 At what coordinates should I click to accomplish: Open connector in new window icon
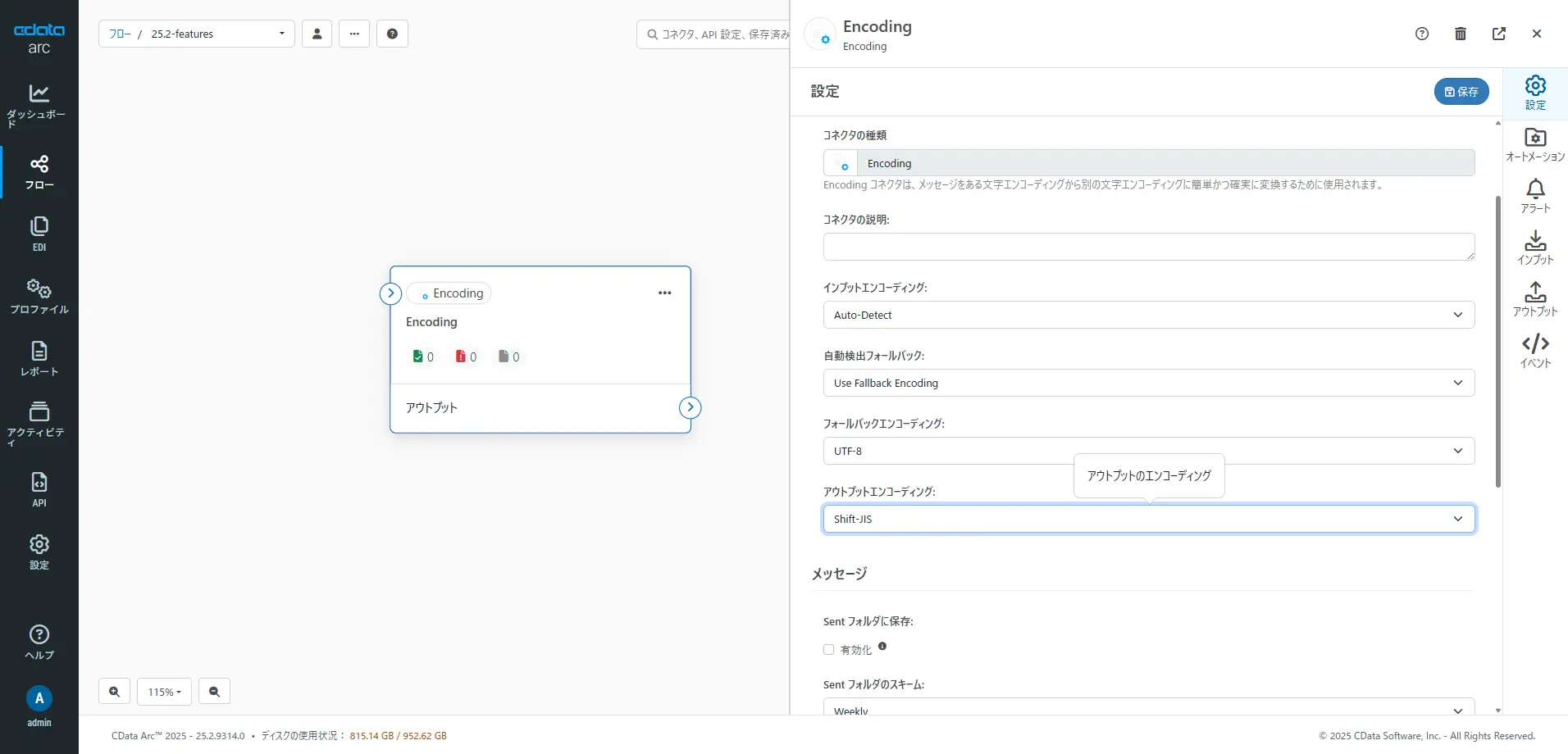point(1499,34)
